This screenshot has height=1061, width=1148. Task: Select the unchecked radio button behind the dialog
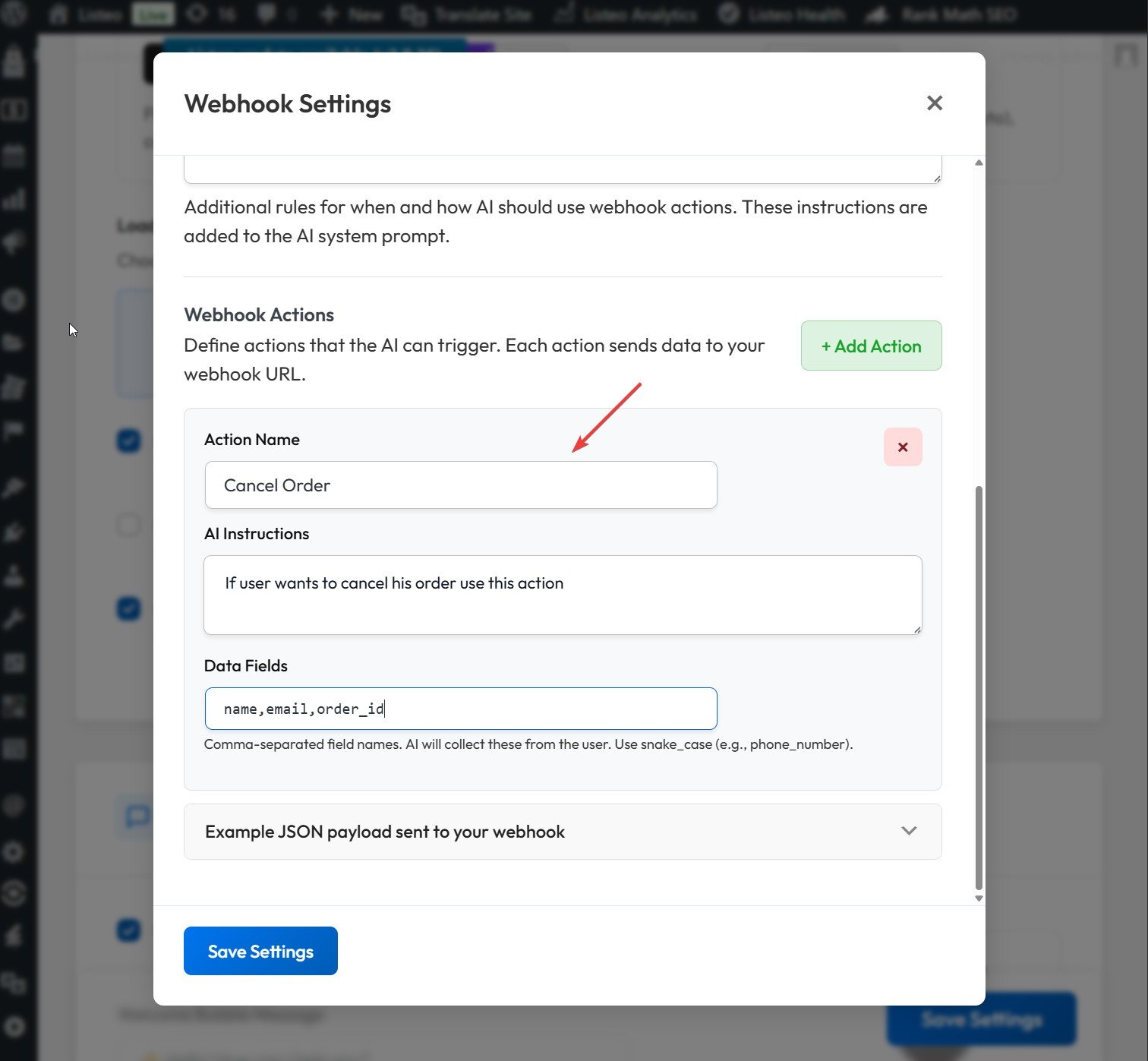tap(128, 524)
